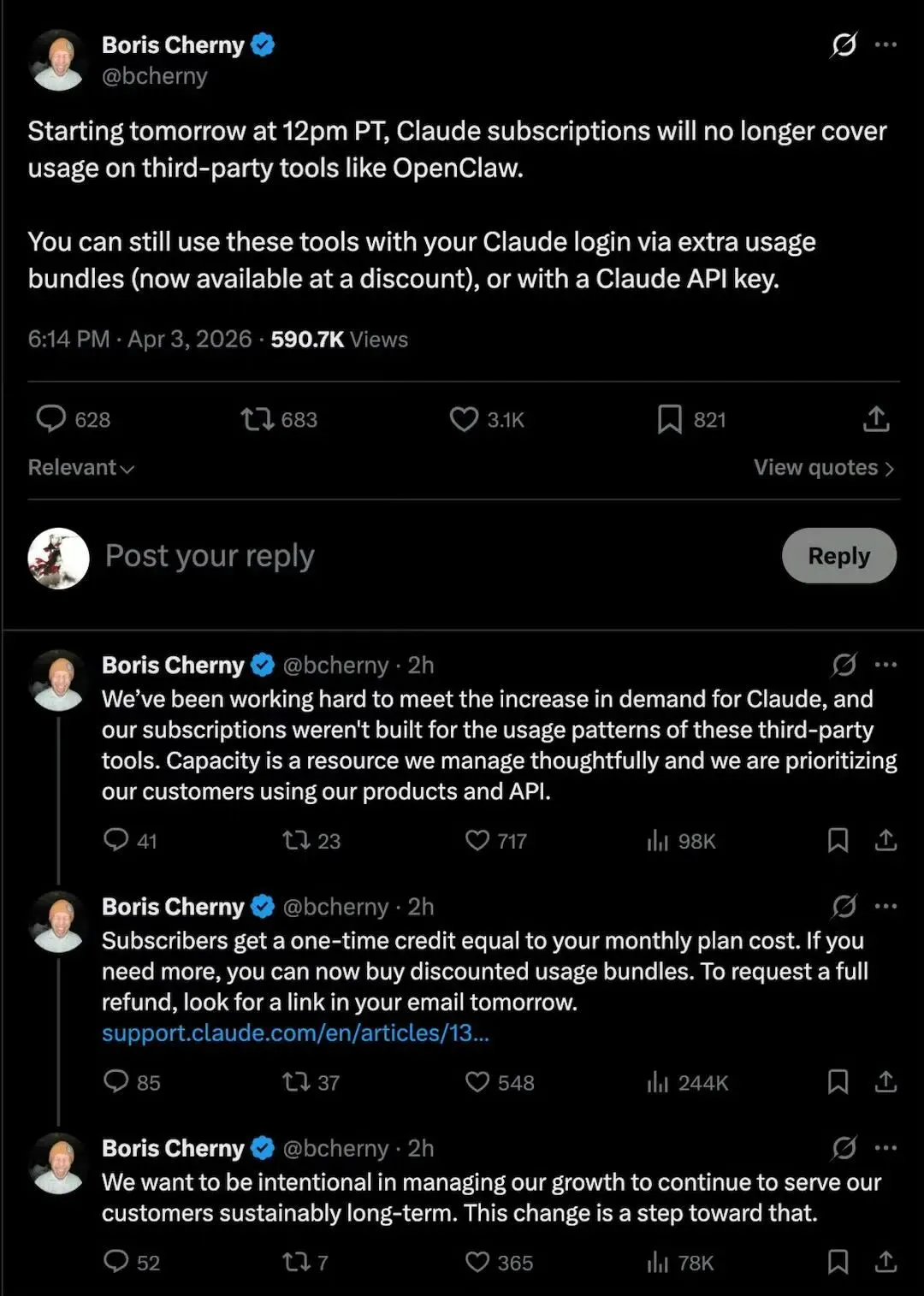The height and width of the screenshot is (1296, 924).
Task: Bookmark the reply about one-time credit
Action: pos(838,1082)
